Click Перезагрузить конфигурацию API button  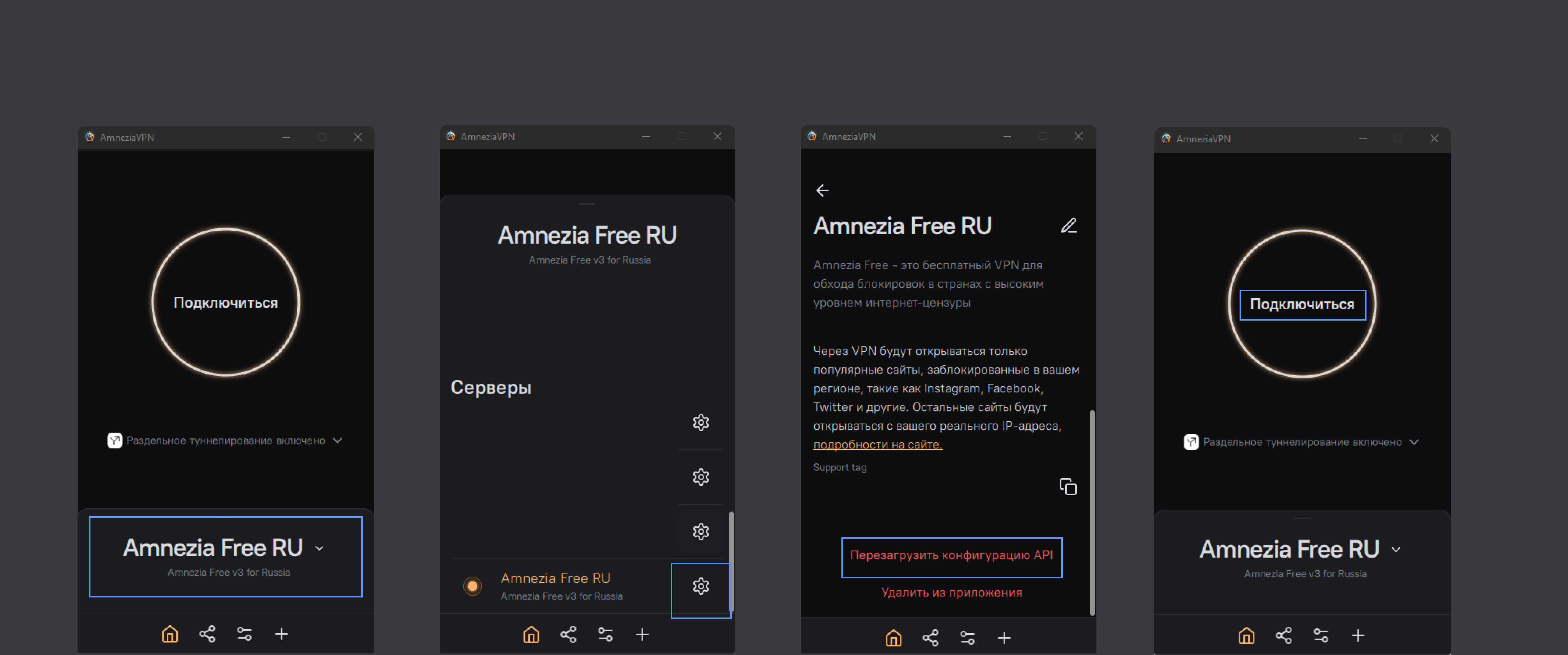click(x=951, y=555)
